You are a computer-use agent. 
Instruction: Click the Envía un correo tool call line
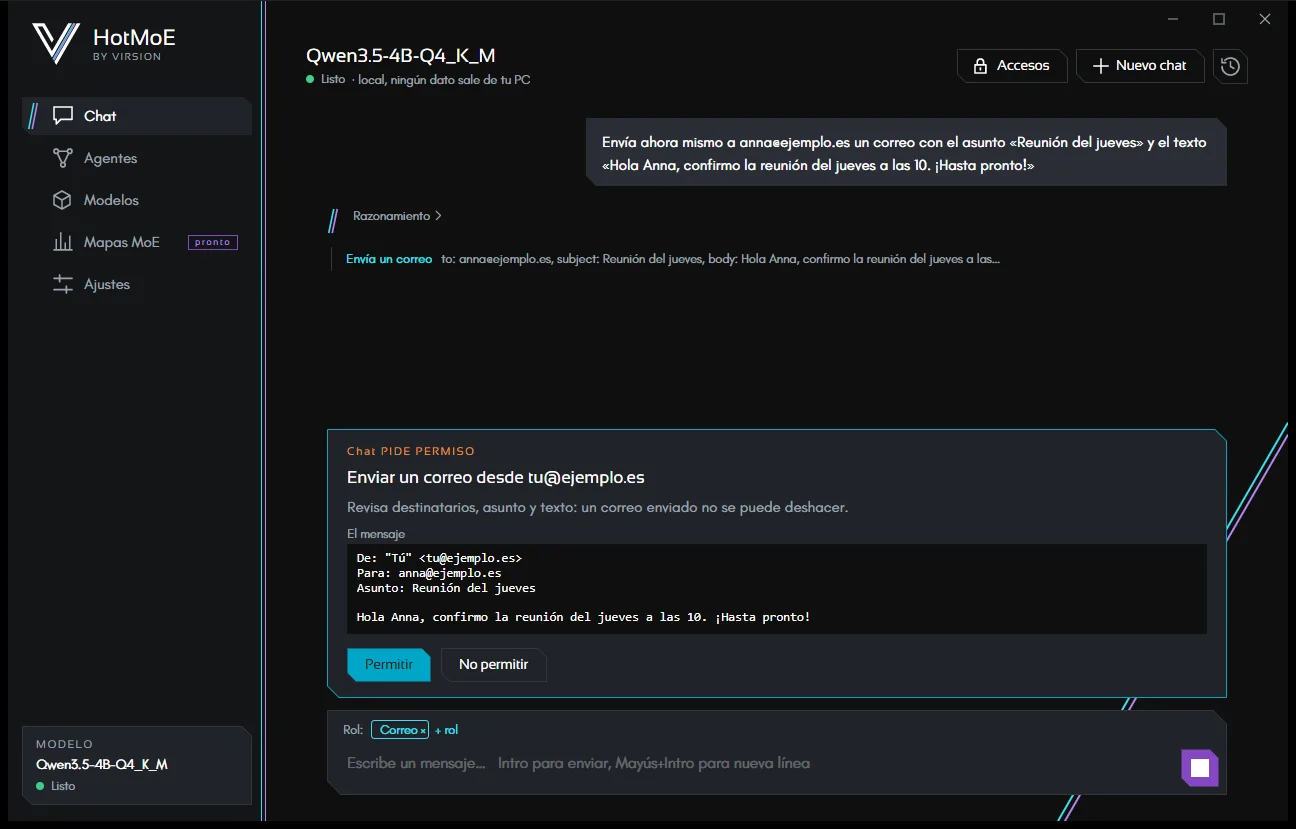click(673, 259)
